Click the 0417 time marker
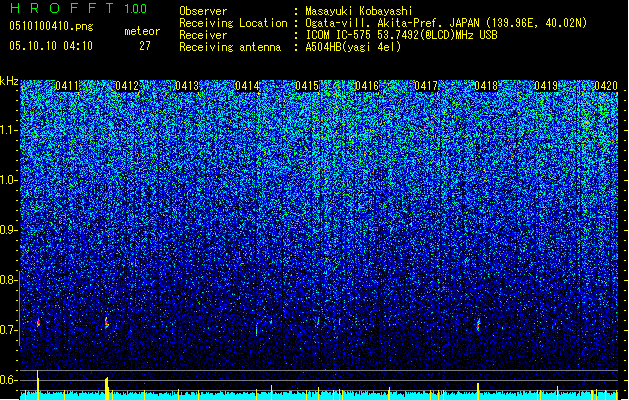The image size is (629, 400). 426,86
